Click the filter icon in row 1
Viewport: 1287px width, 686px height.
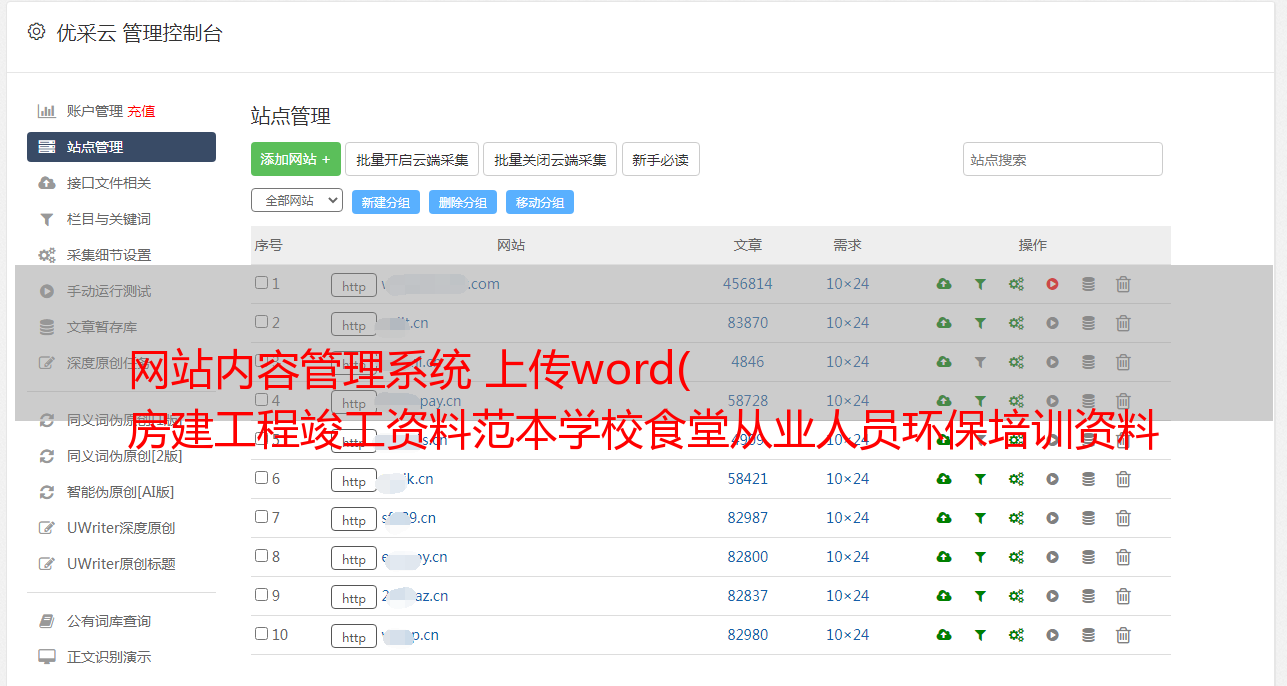pos(980,284)
